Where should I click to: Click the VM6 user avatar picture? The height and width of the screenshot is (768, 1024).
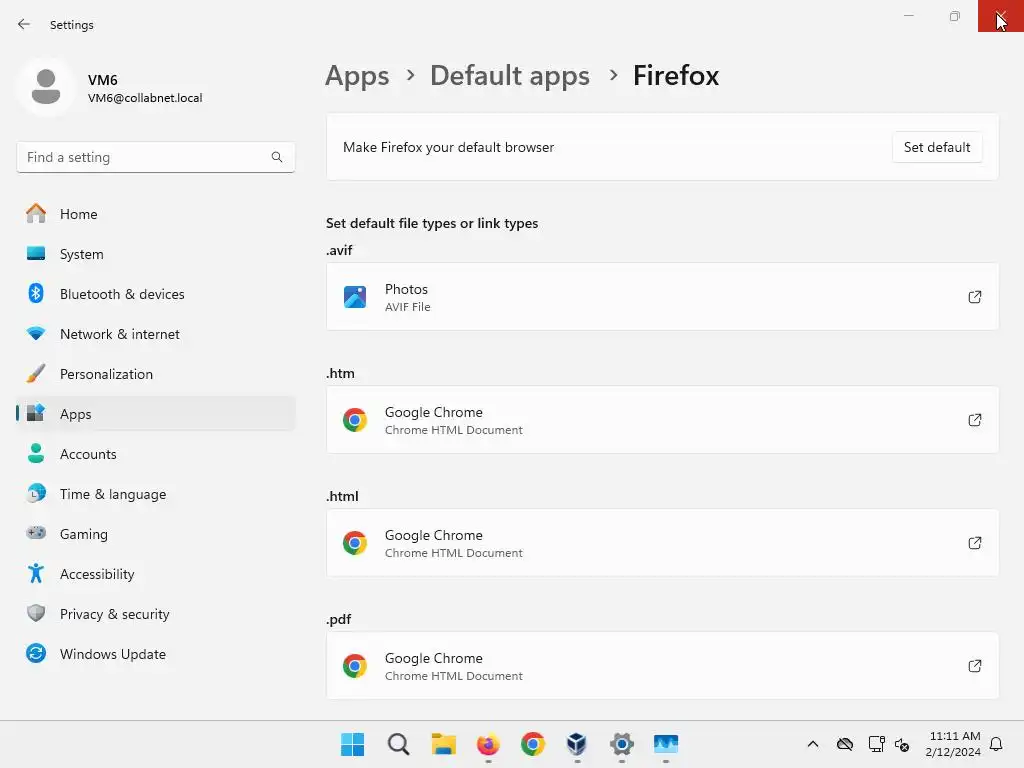click(x=45, y=88)
